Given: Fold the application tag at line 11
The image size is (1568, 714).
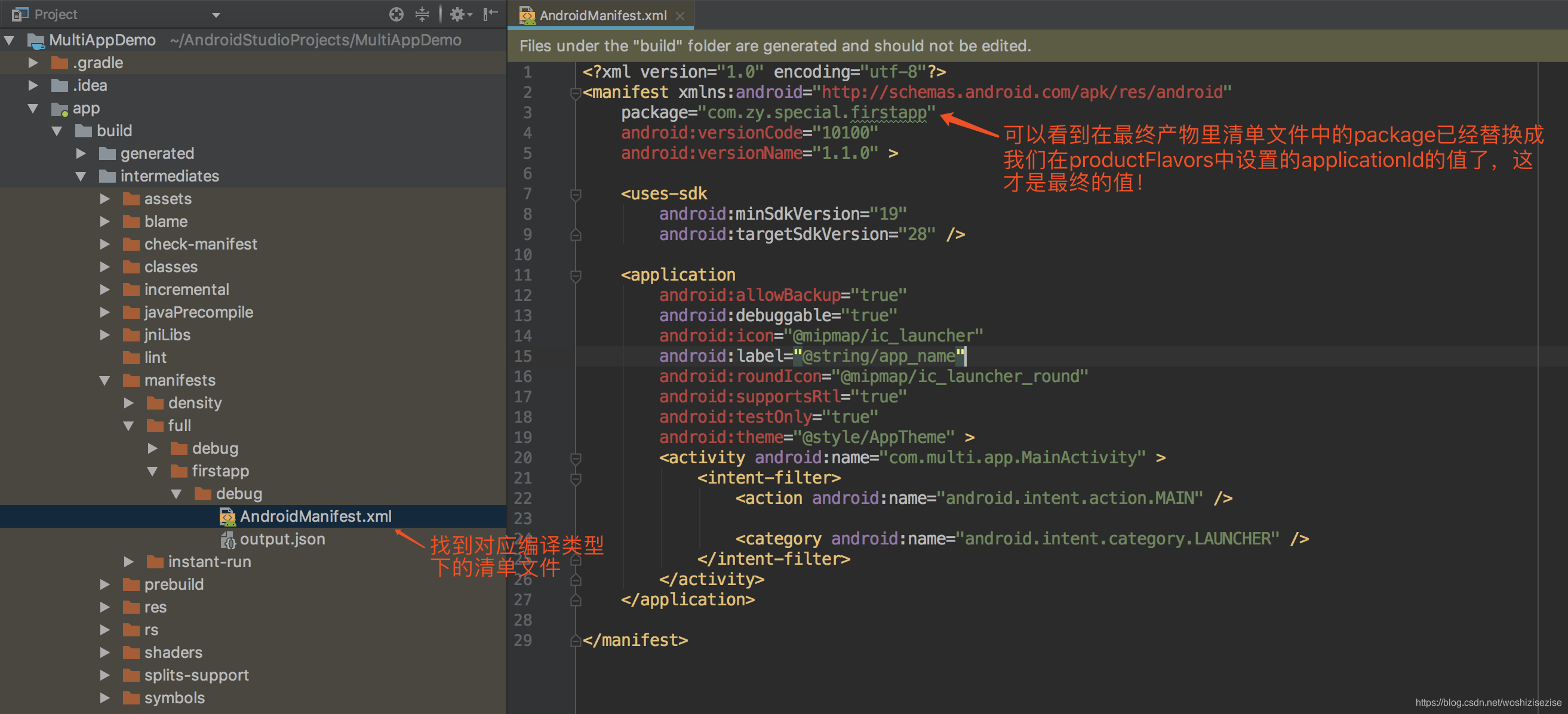Looking at the screenshot, I should (x=575, y=276).
